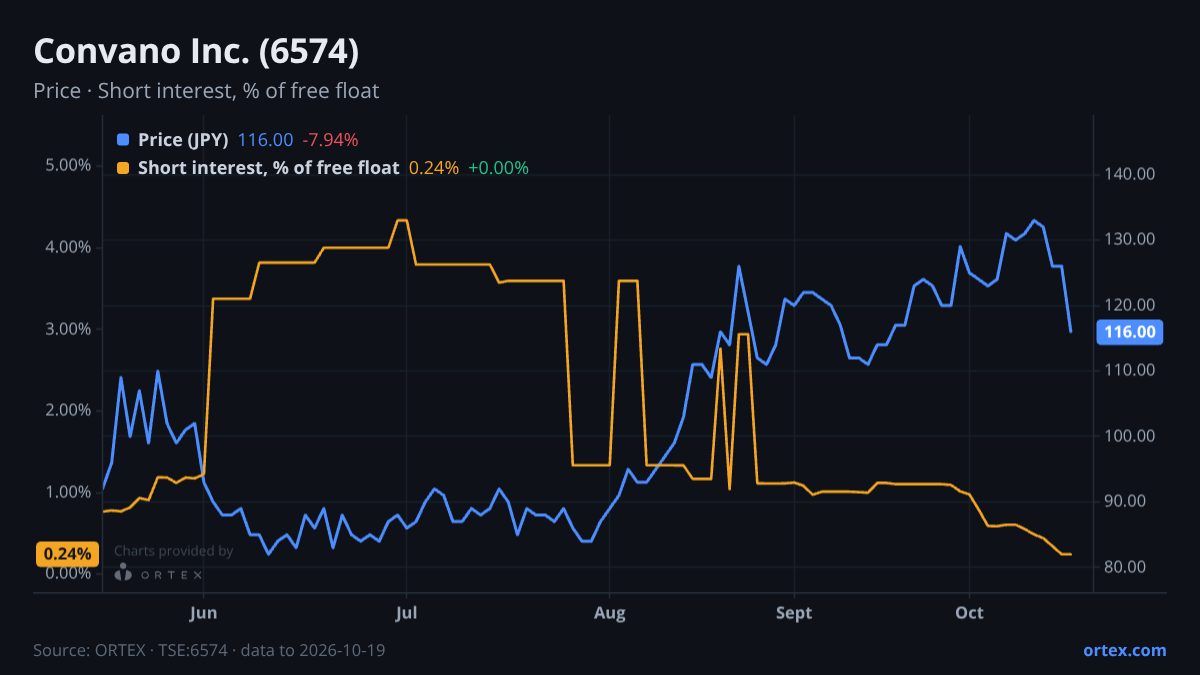
Task: Click the Oct label on the time axis
Action: point(970,612)
